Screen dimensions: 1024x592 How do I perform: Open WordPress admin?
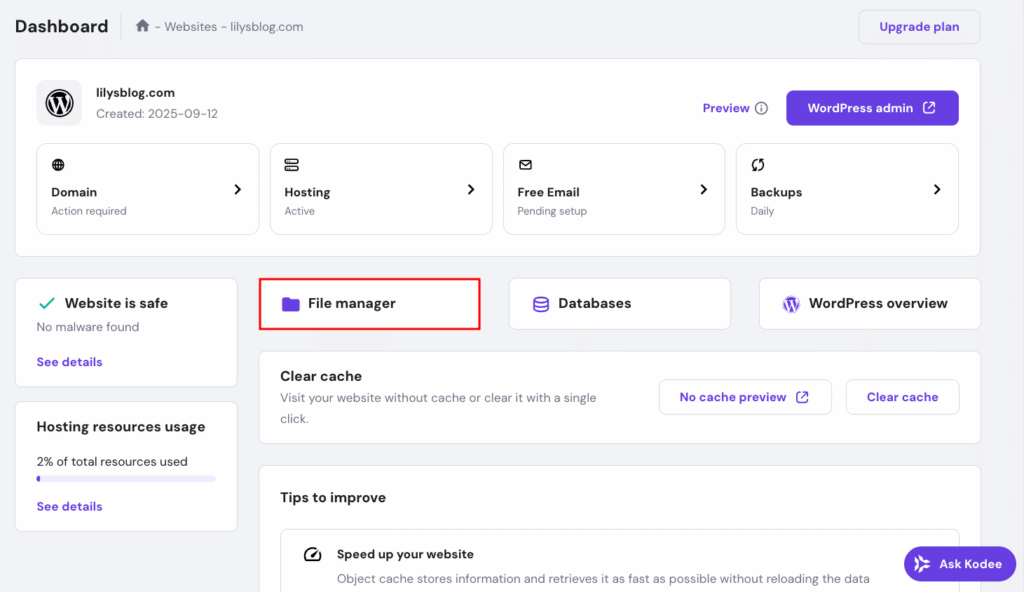[x=872, y=107]
